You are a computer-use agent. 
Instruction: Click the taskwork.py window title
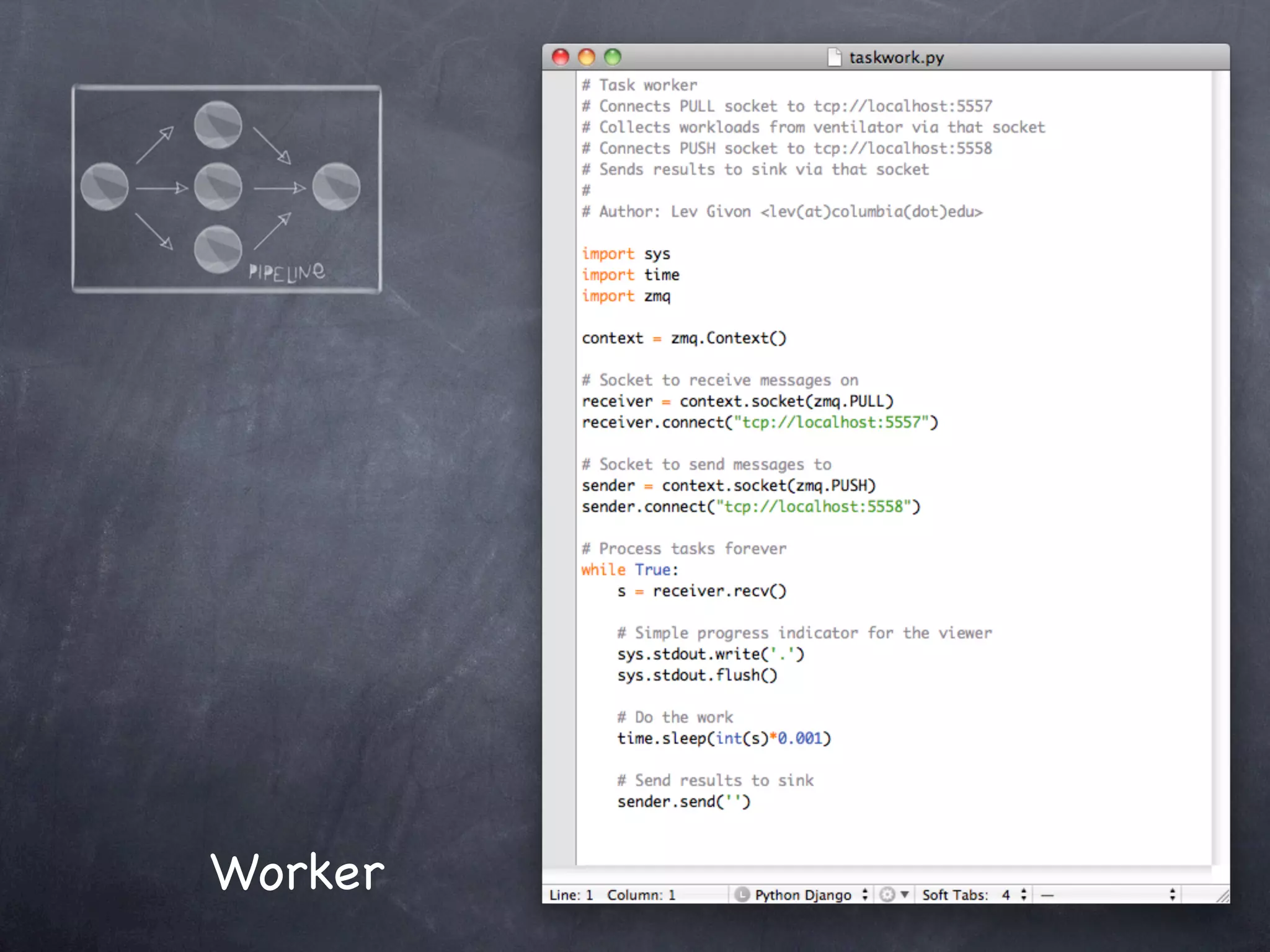896,58
